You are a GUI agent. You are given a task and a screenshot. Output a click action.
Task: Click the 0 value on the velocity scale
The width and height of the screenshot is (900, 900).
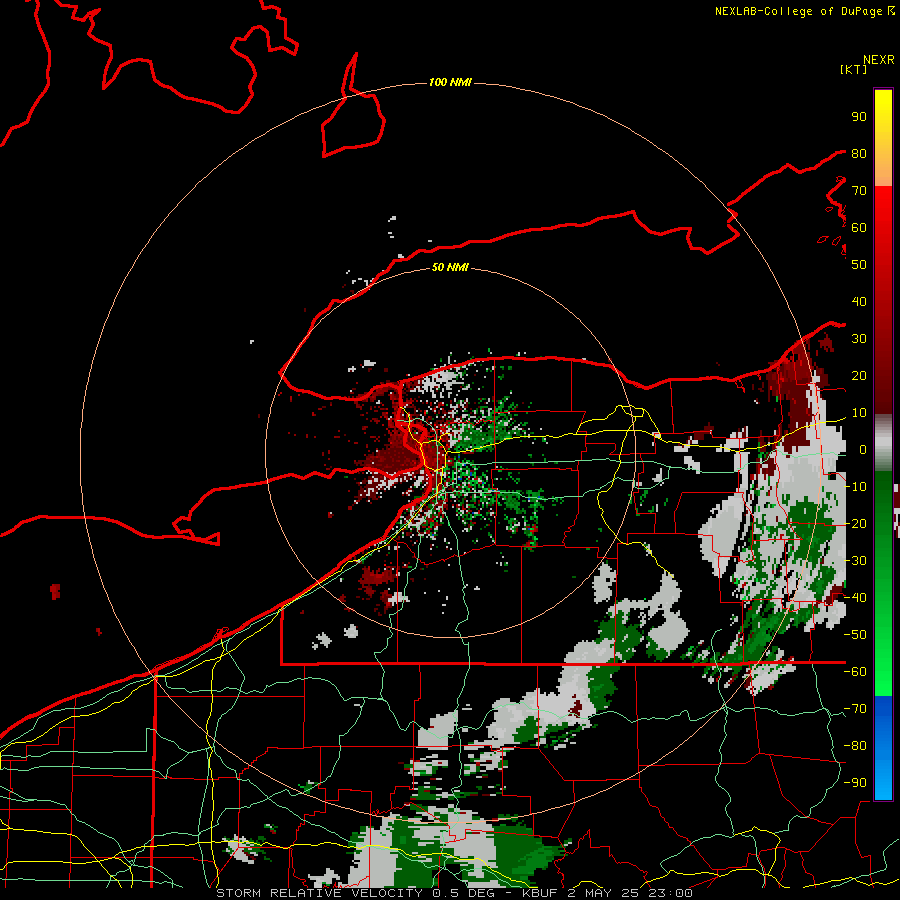(x=862, y=449)
